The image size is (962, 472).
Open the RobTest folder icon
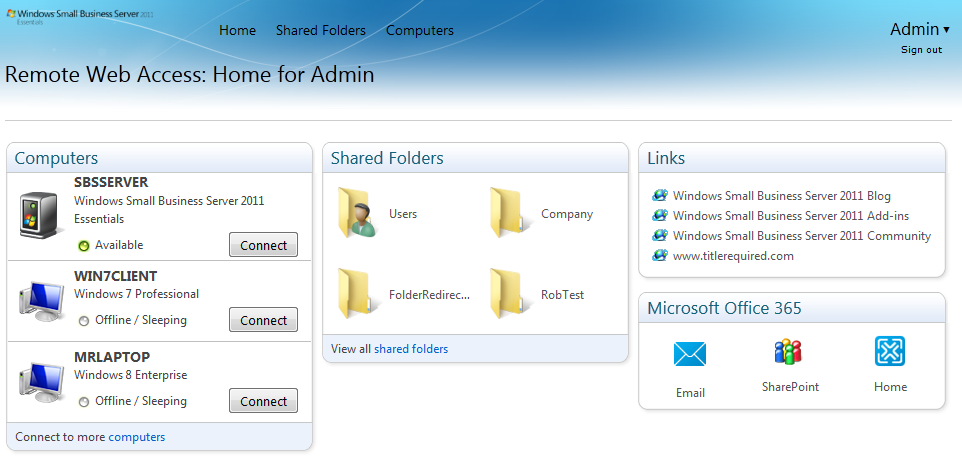point(510,294)
